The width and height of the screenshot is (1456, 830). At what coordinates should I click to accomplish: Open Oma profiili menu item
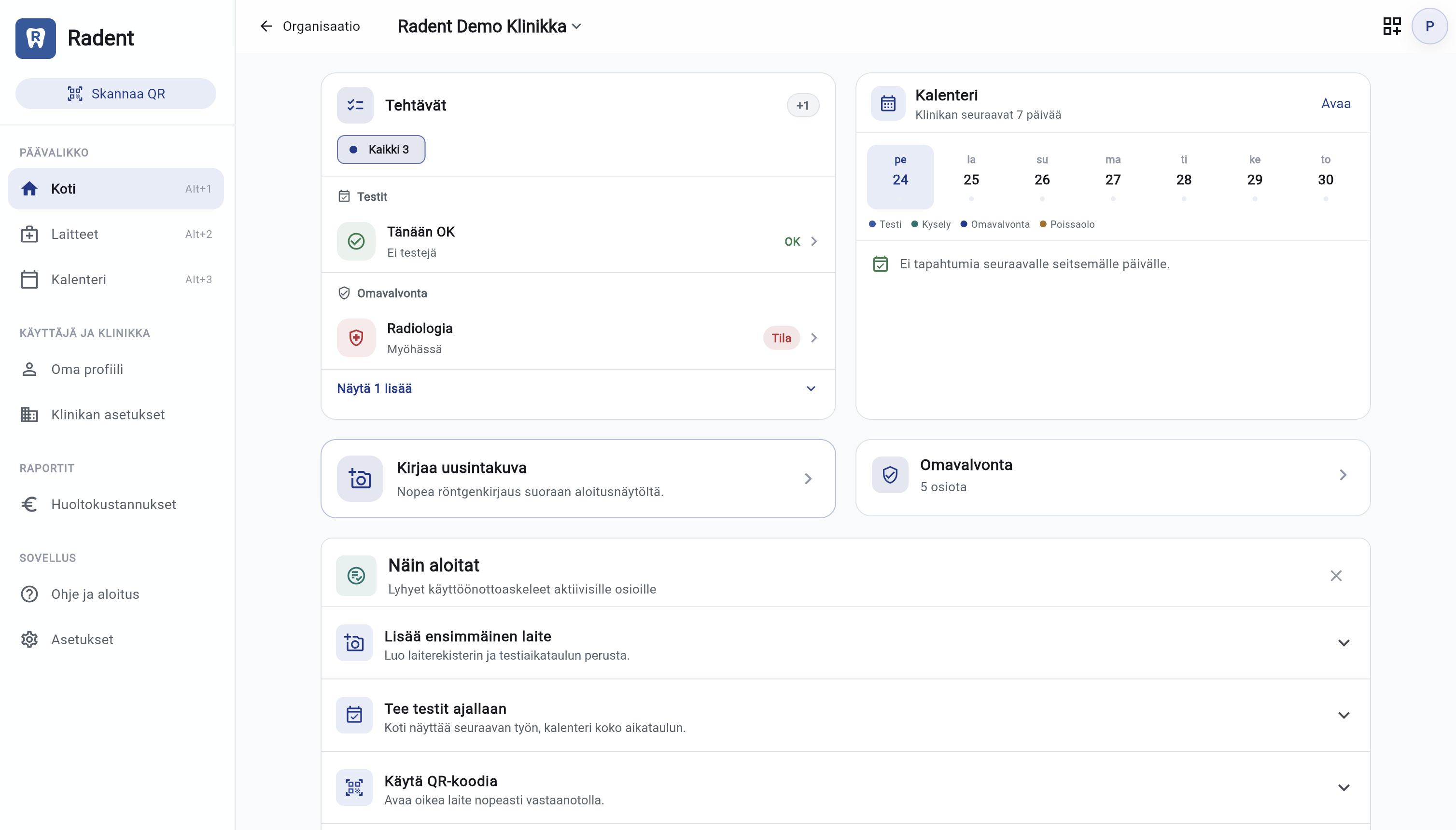click(116, 369)
